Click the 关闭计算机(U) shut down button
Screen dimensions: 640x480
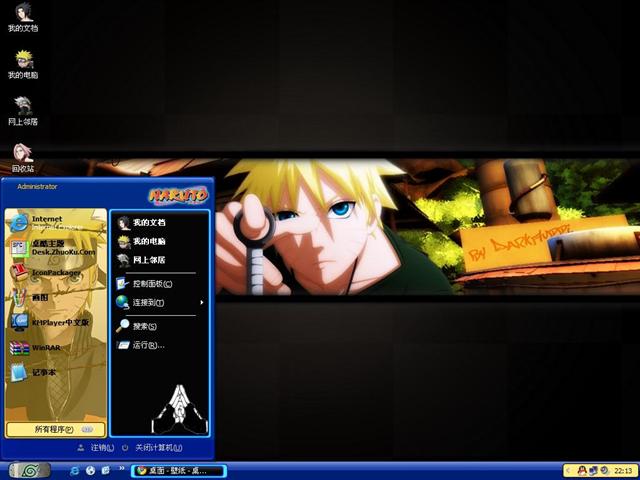pyautogui.click(x=152, y=448)
